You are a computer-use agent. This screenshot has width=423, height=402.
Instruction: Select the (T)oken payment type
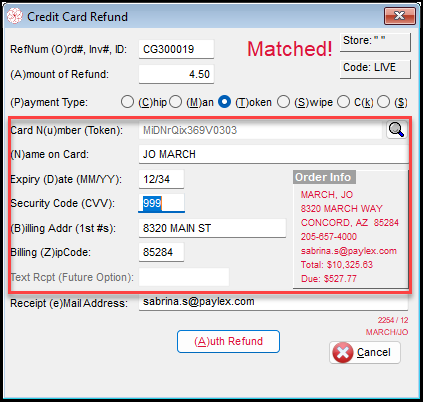point(224,102)
